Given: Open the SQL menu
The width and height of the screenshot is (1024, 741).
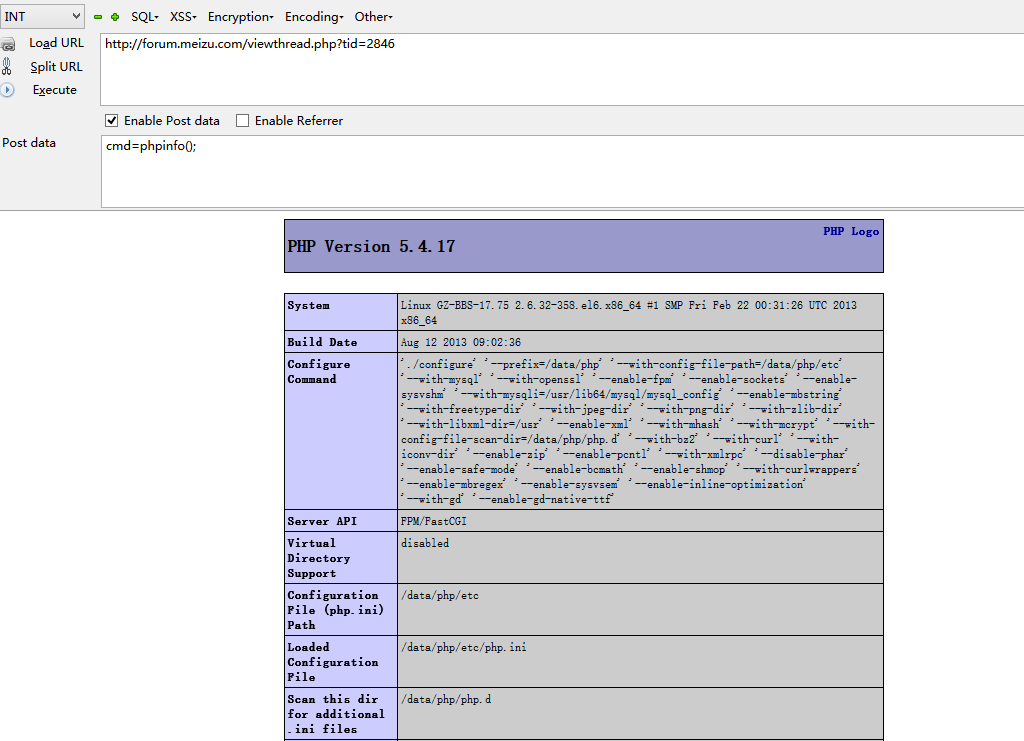Looking at the screenshot, I should click(x=144, y=17).
